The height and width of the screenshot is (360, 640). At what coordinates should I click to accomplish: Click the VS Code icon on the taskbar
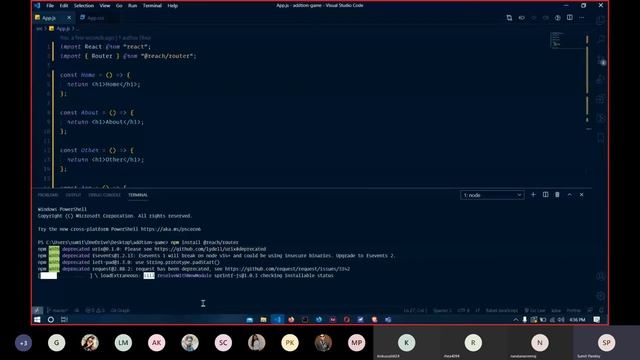pos(278,320)
